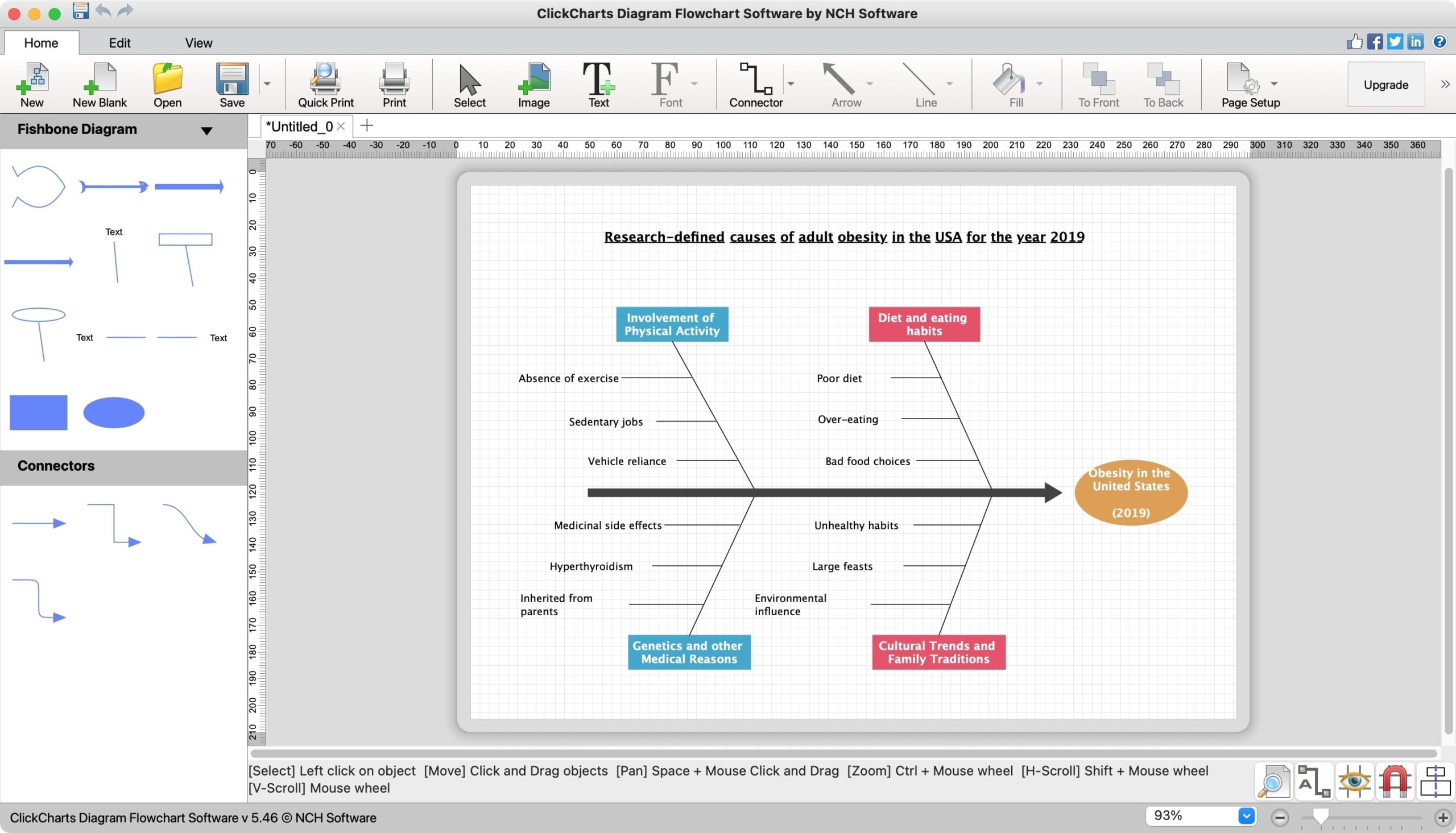Click the zoom slider handle
Image resolution: width=1456 pixels, height=833 pixels.
tap(1321, 817)
